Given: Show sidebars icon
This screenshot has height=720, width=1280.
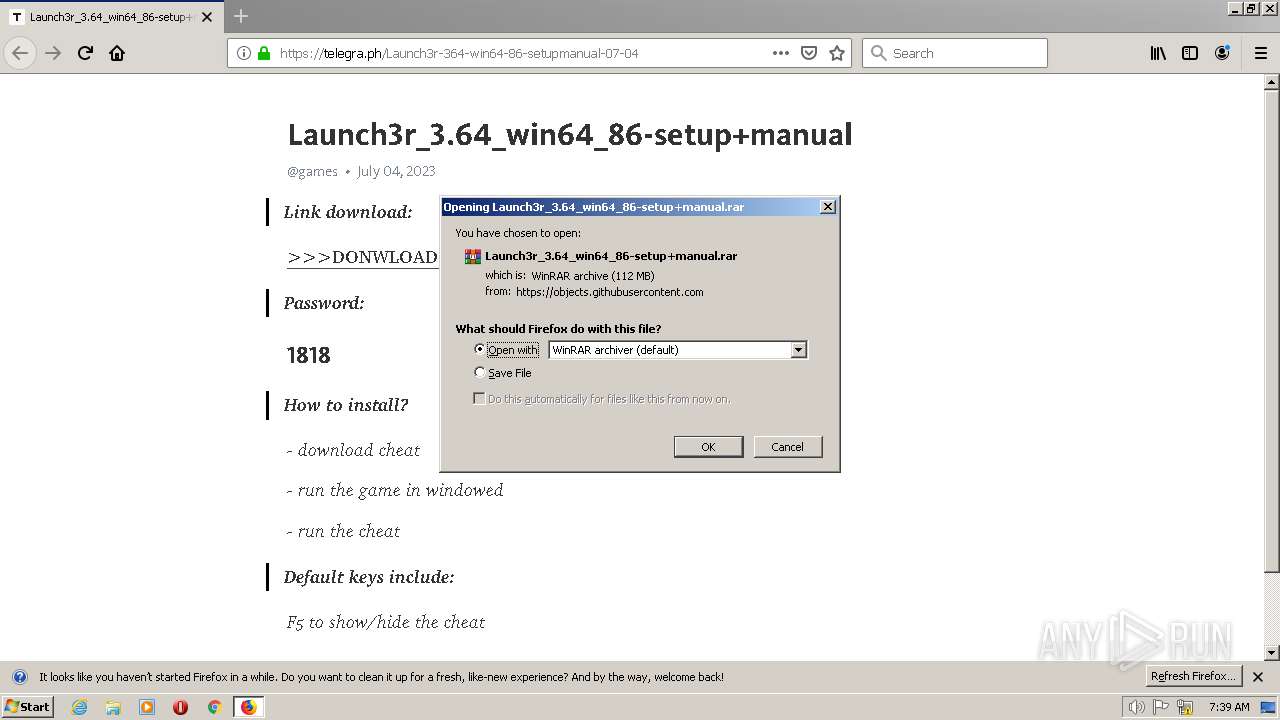Looking at the screenshot, I should [1190, 53].
